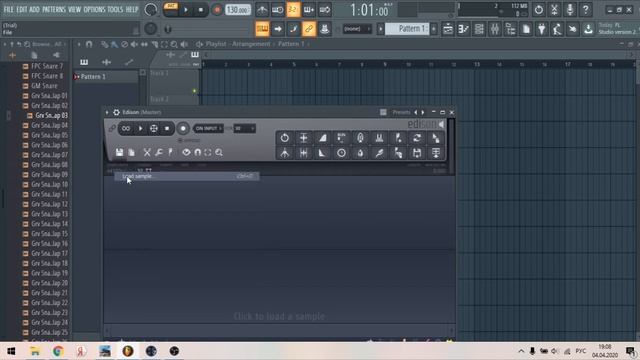Click to load a sample area
This screenshot has height=360, width=640.
[x=279, y=316]
